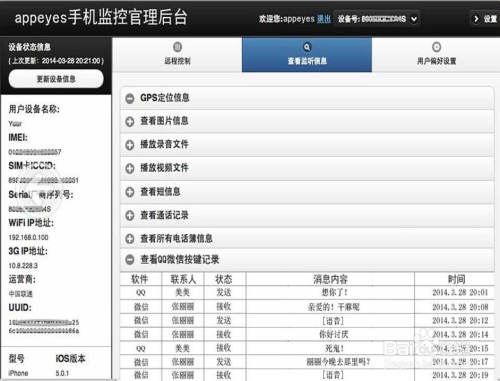Click the circle icon above 用户偏好设置
Screen dimensions: 500x381
coord(436,47)
